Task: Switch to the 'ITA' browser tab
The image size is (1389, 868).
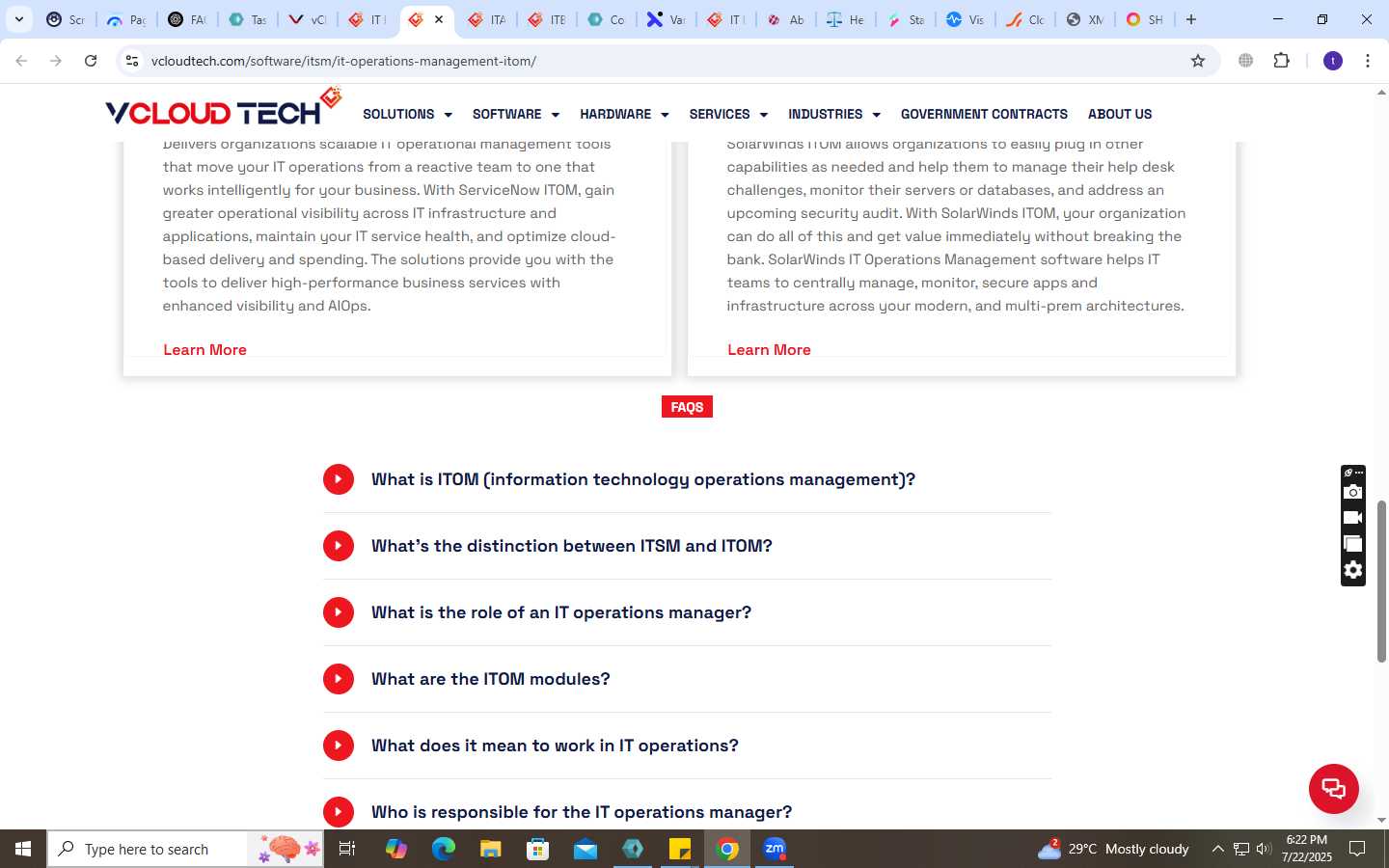Action: (486, 19)
